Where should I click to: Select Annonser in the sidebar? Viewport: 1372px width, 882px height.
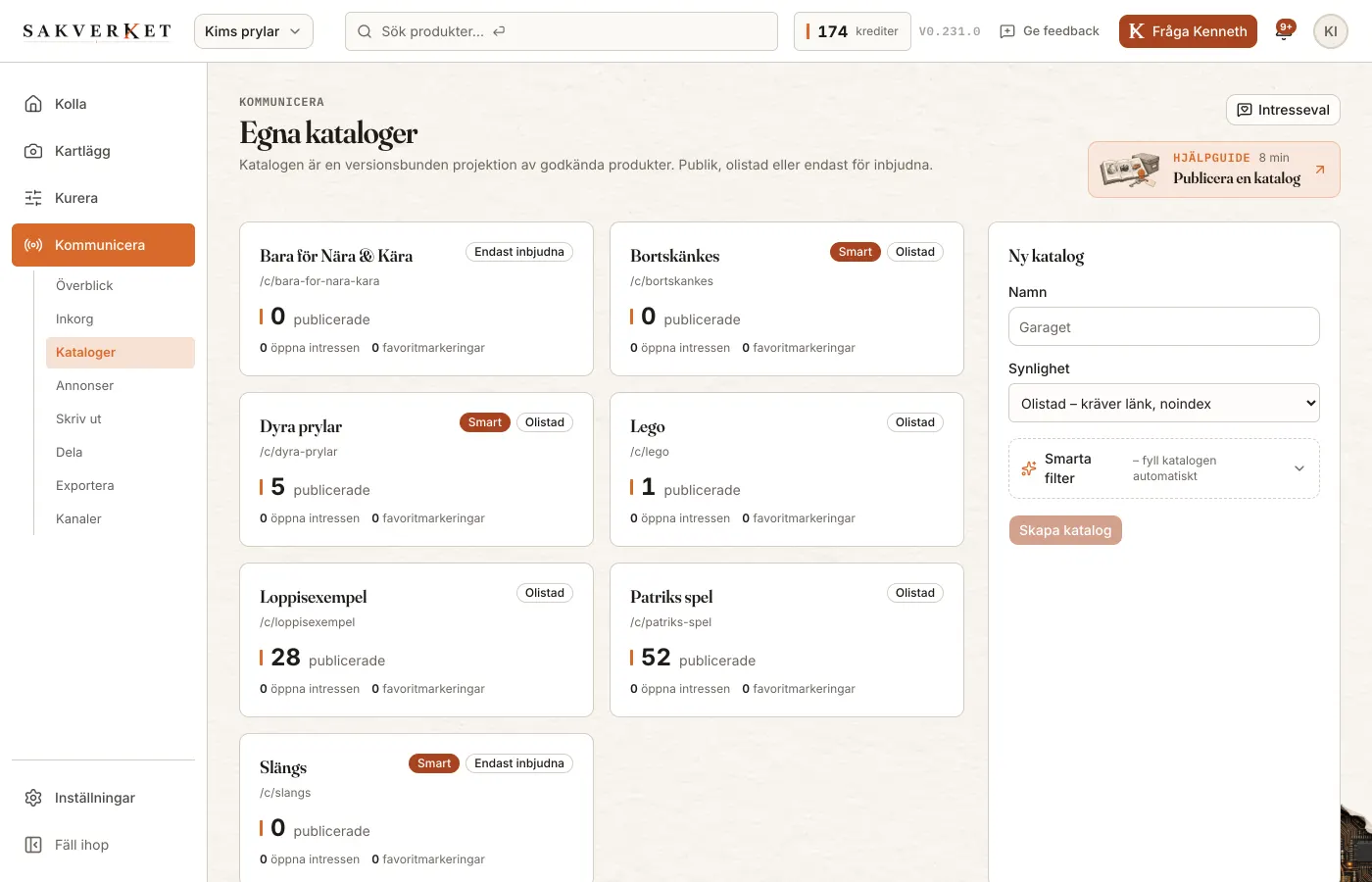121,385
